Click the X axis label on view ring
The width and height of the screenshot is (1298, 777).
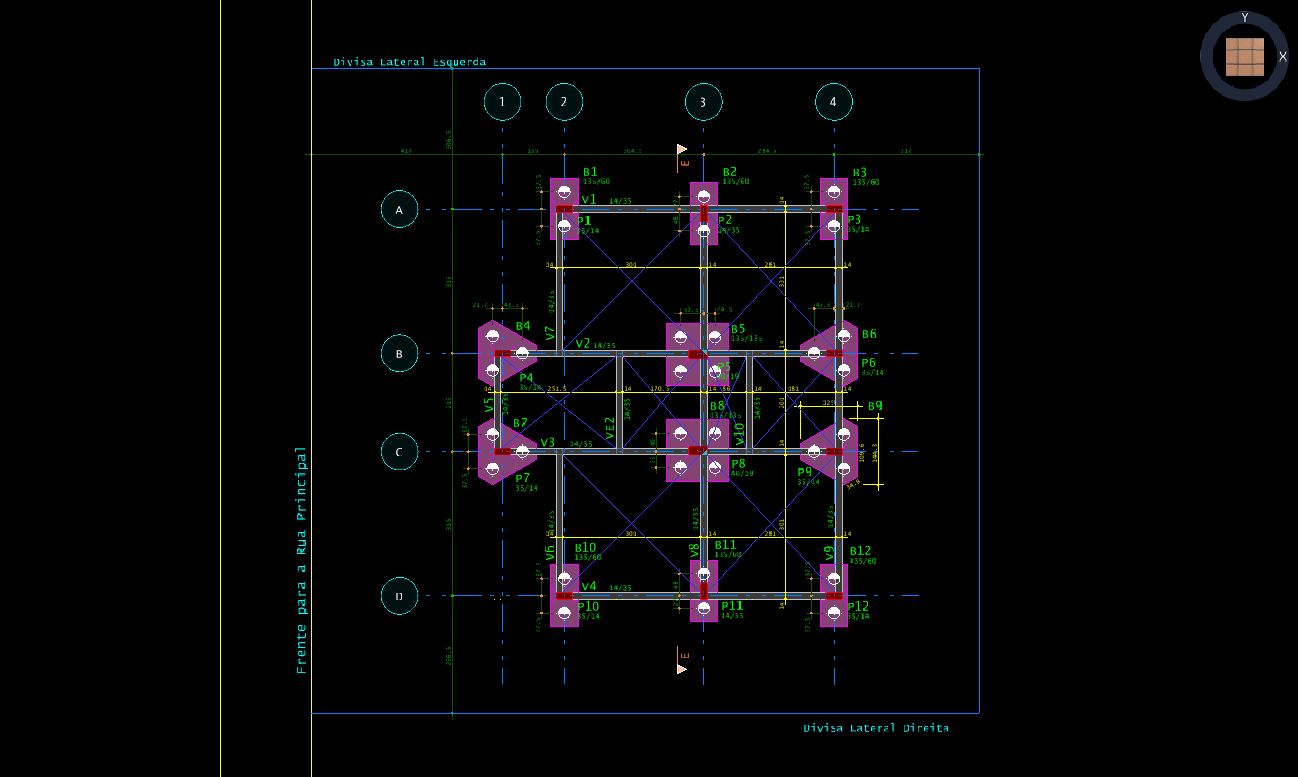click(1282, 57)
